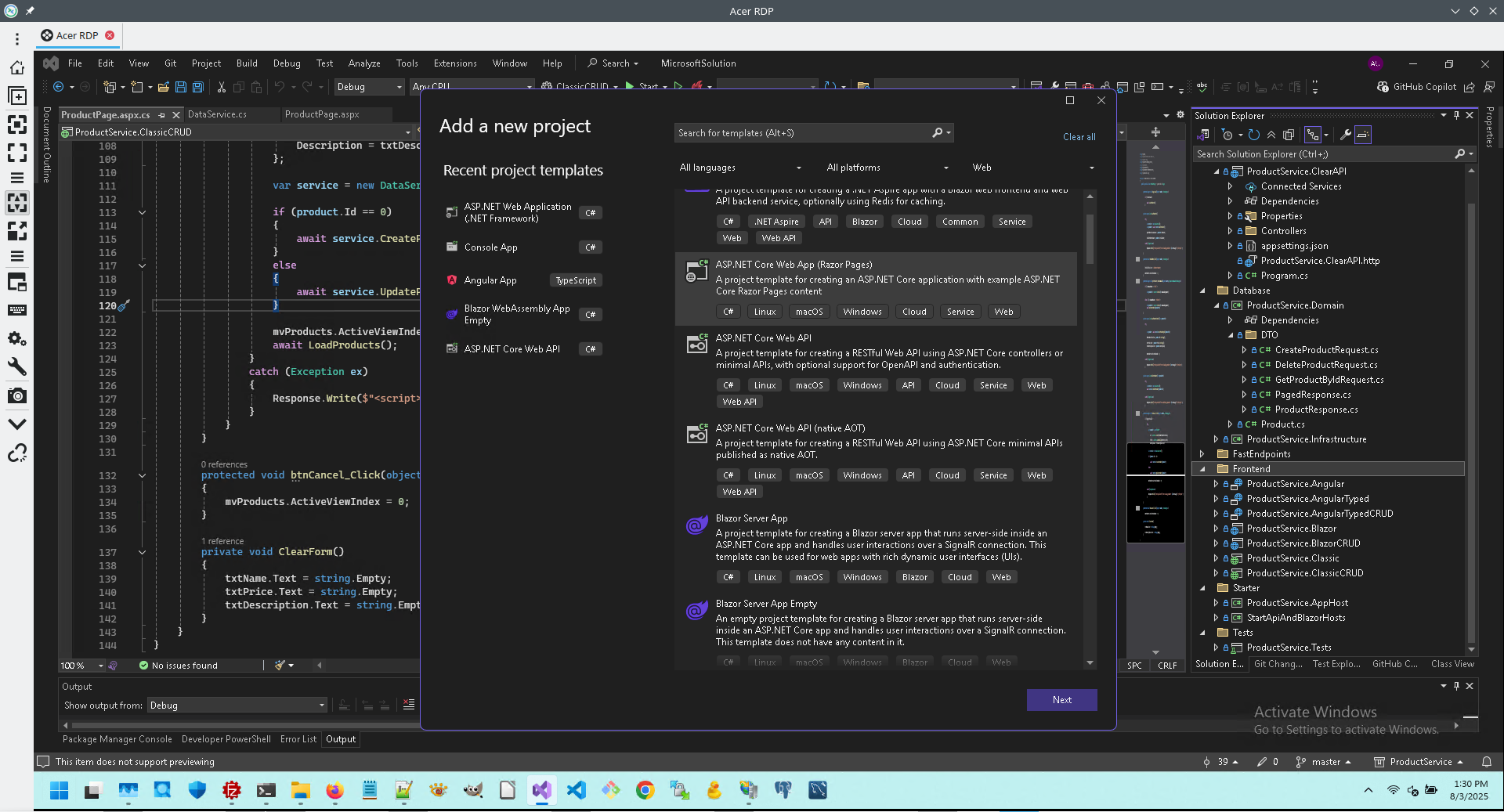Toggle pin on the ProductPage.aspx.cs tab
Image resolution: width=1504 pixels, height=812 pixels.
pos(162,115)
